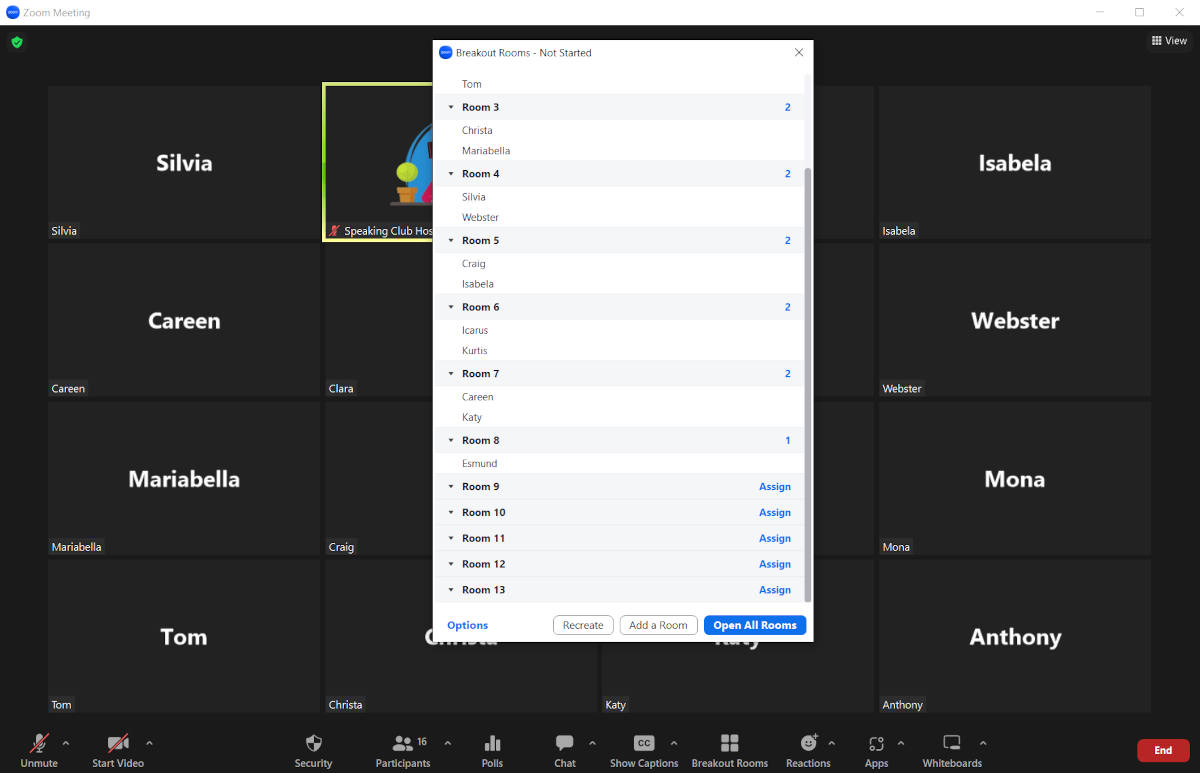
Task: Collapse Room 7 in the breakout list
Action: [x=451, y=374]
